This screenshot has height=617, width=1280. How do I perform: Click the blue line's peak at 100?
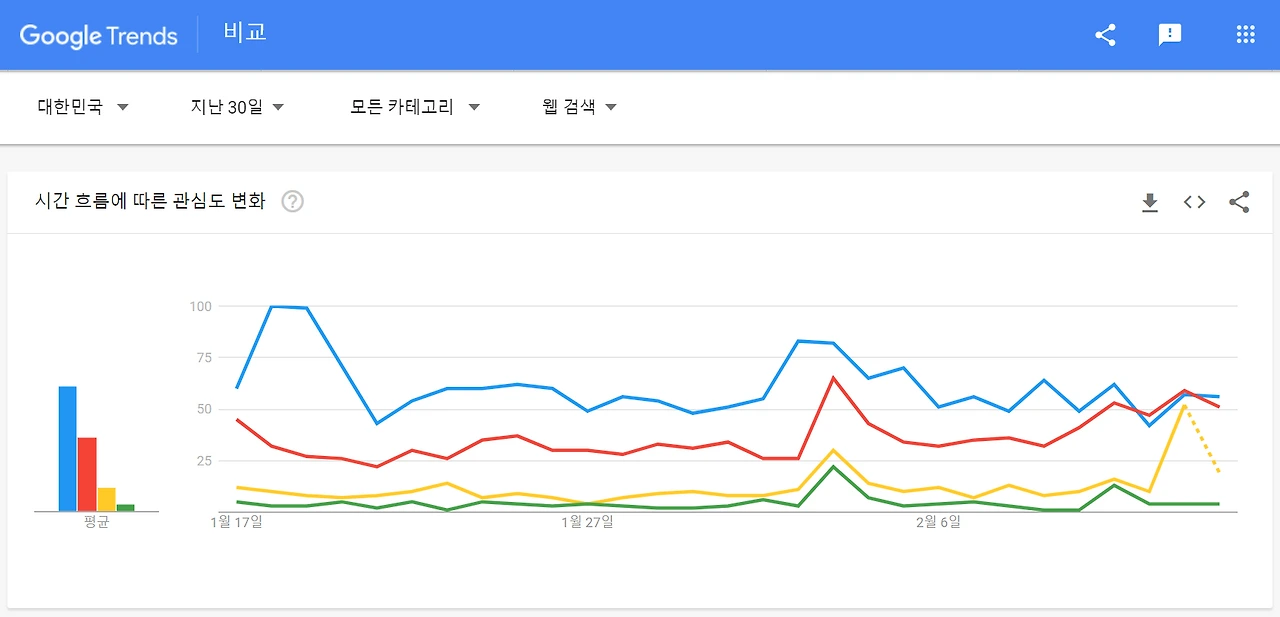[x=272, y=307]
